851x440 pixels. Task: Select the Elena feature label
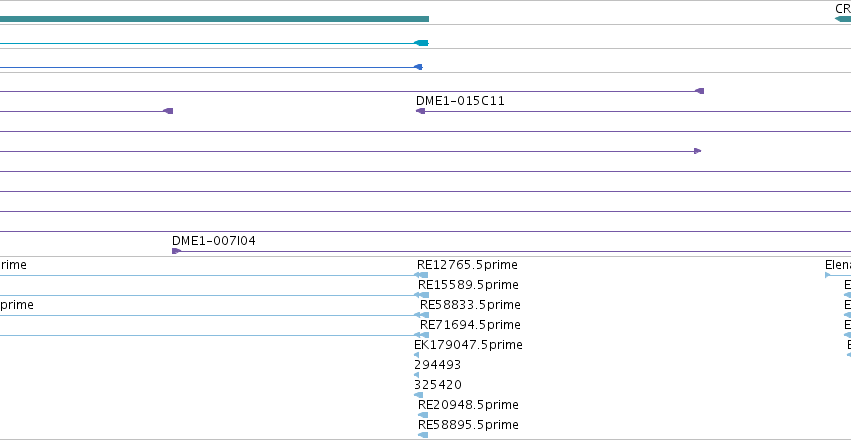pyautogui.click(x=837, y=265)
